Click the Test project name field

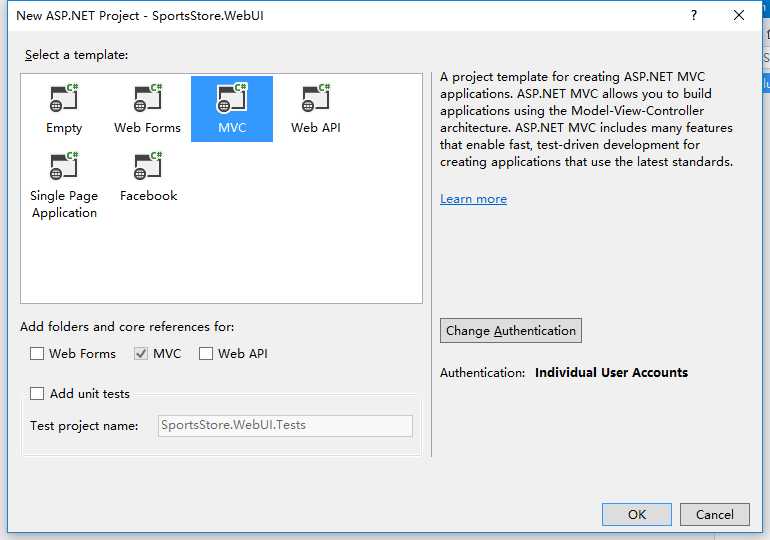285,426
